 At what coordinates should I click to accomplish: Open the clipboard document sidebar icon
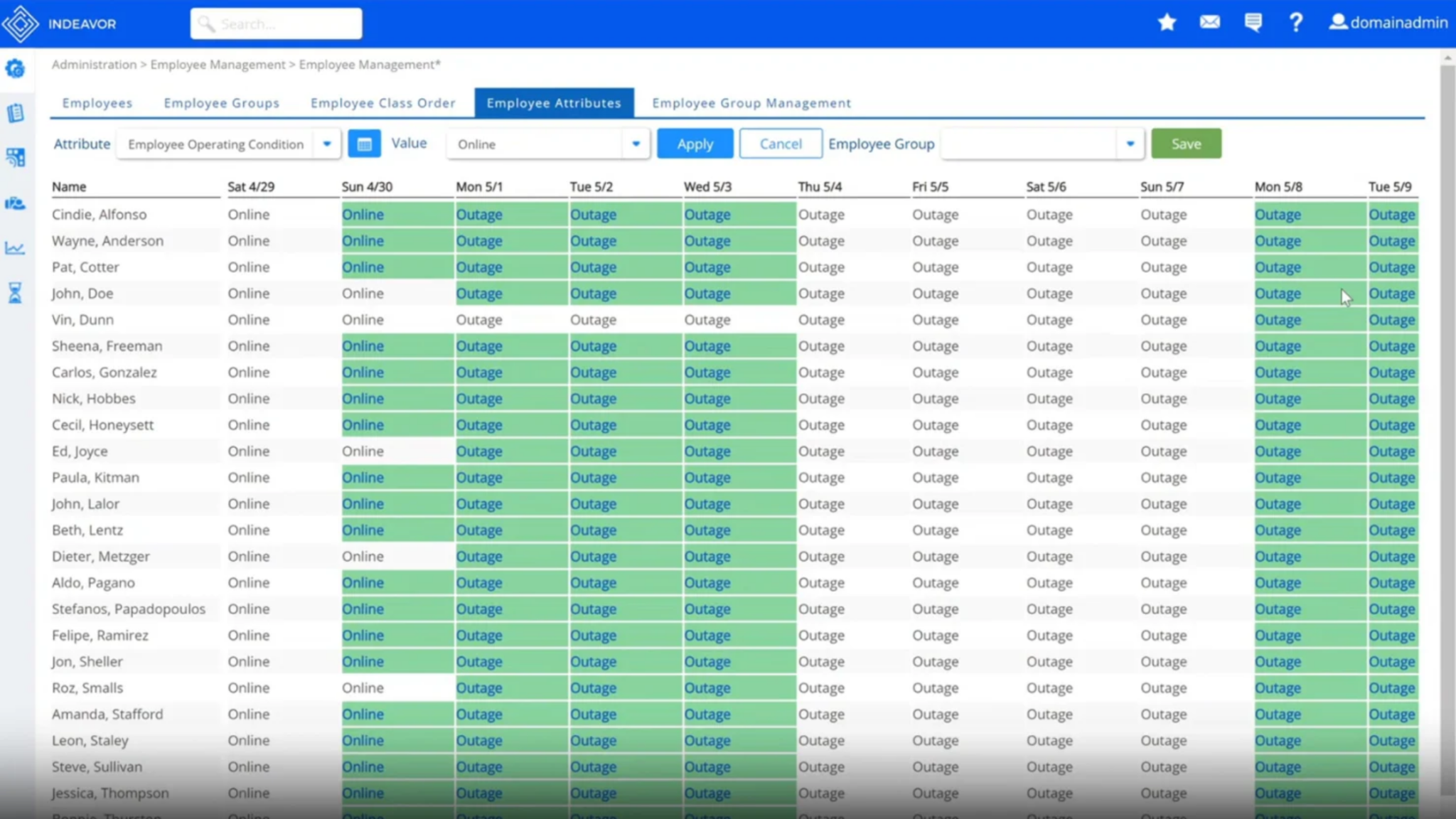coord(15,113)
